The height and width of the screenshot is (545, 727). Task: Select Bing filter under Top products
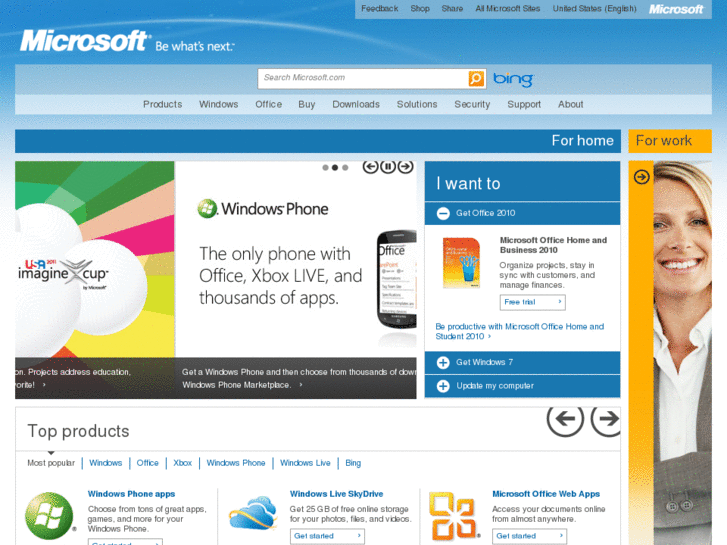pos(353,463)
